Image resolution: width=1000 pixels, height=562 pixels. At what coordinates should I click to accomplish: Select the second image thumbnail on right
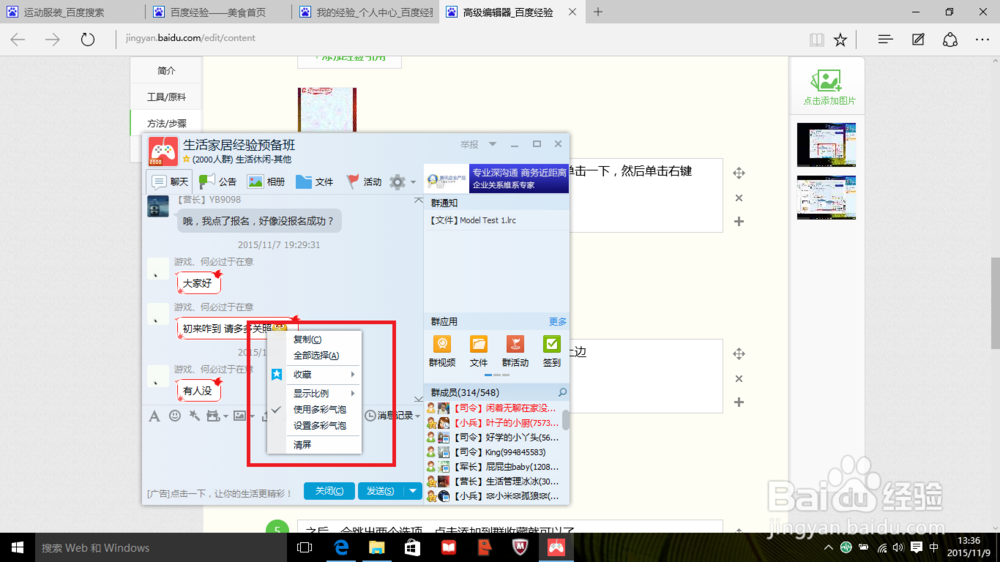[x=826, y=198]
